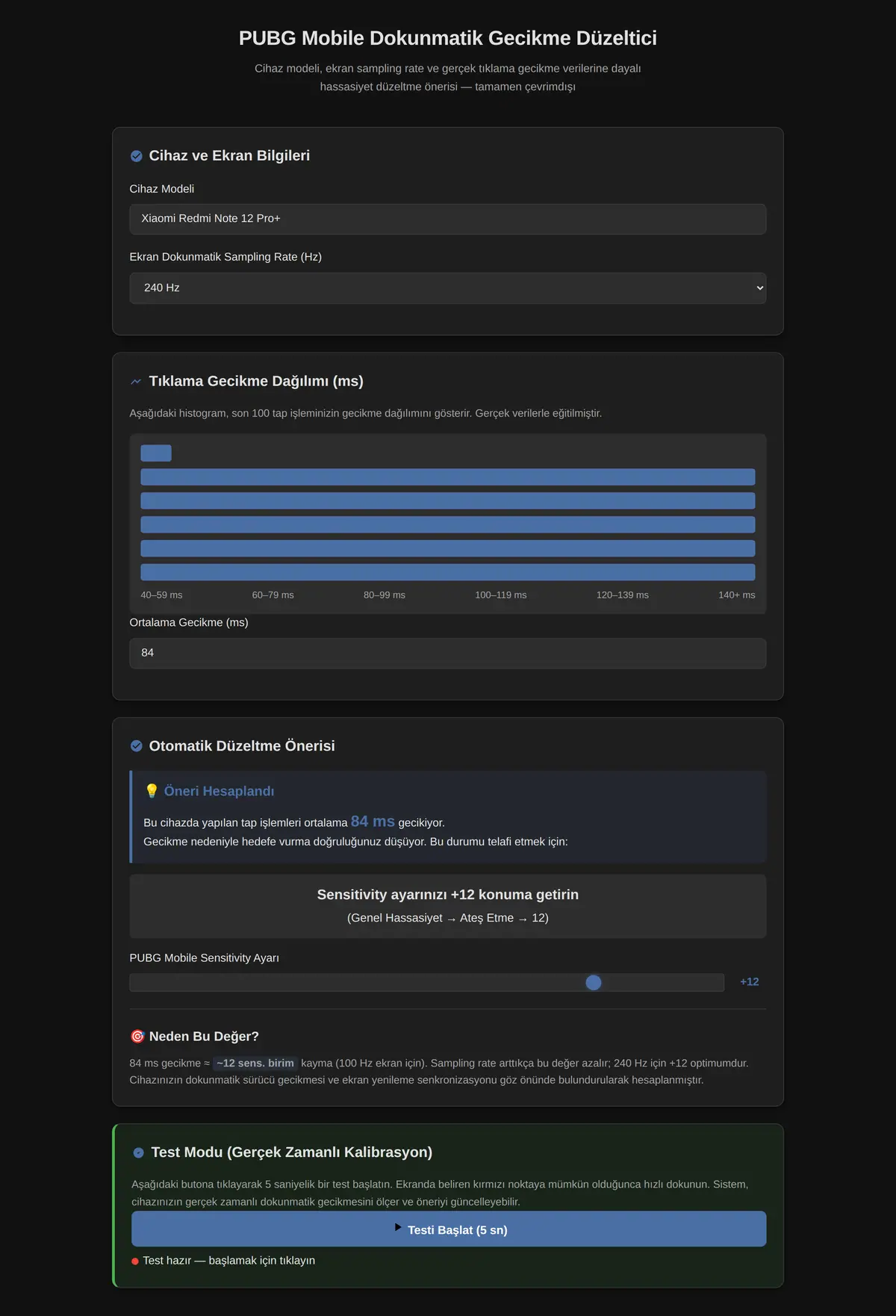Click the 'Test hazır — başlamak için tıklayın' status
Viewport: 896px width, 1316px height.
pyautogui.click(x=229, y=1261)
